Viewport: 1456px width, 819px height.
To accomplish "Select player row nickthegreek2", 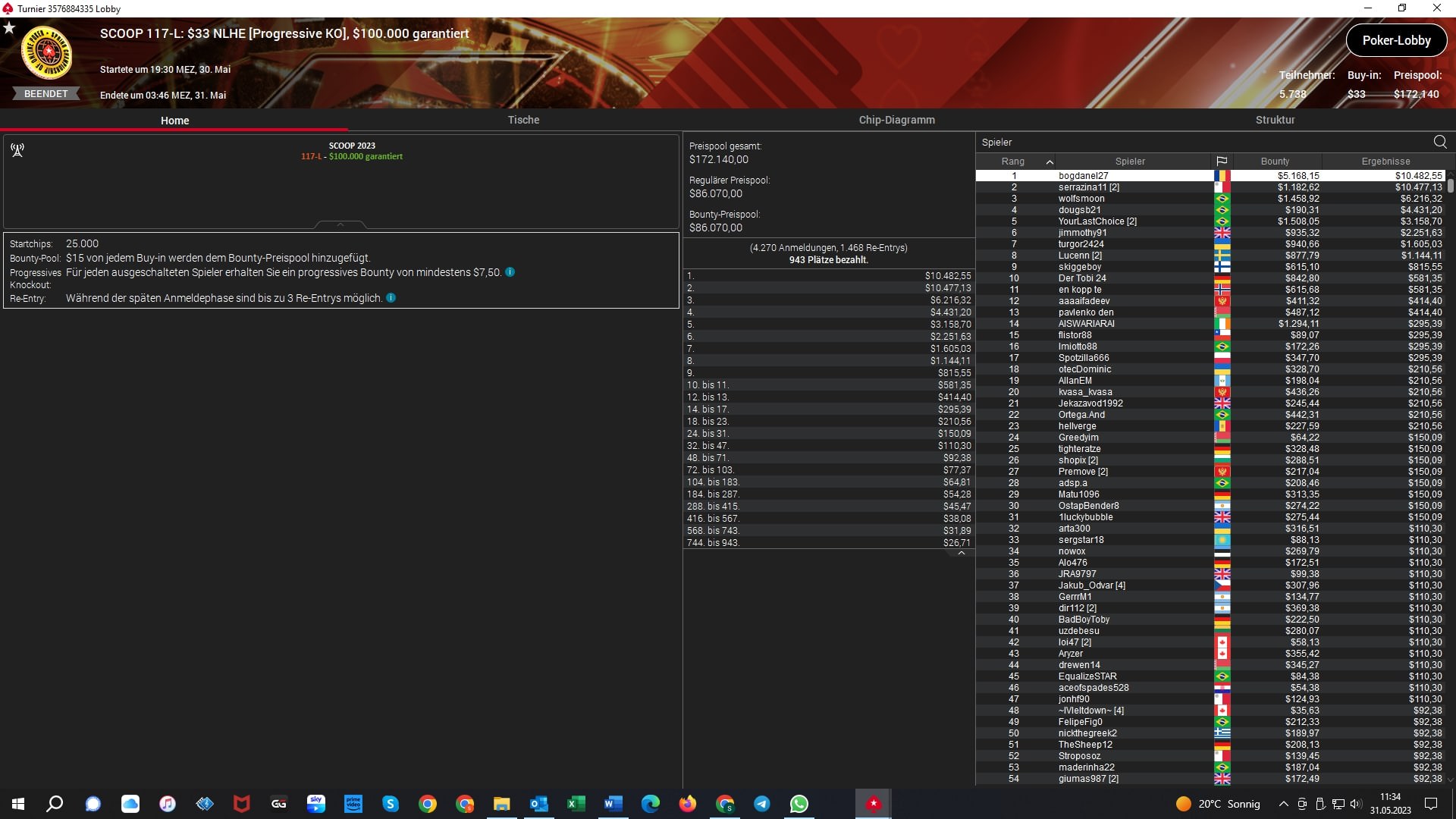I will click(x=1211, y=733).
